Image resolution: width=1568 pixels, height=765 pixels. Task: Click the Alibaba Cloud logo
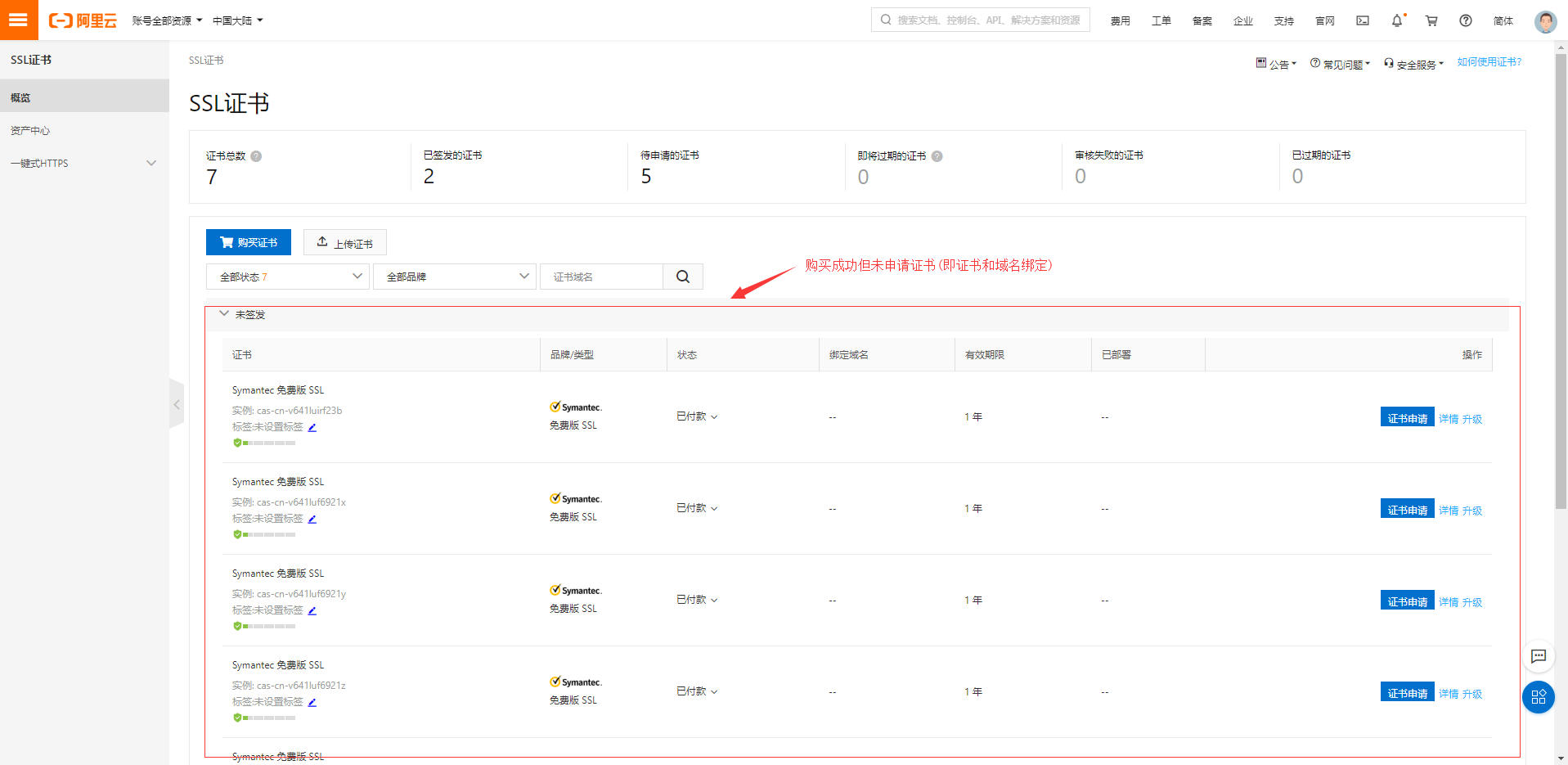83,20
